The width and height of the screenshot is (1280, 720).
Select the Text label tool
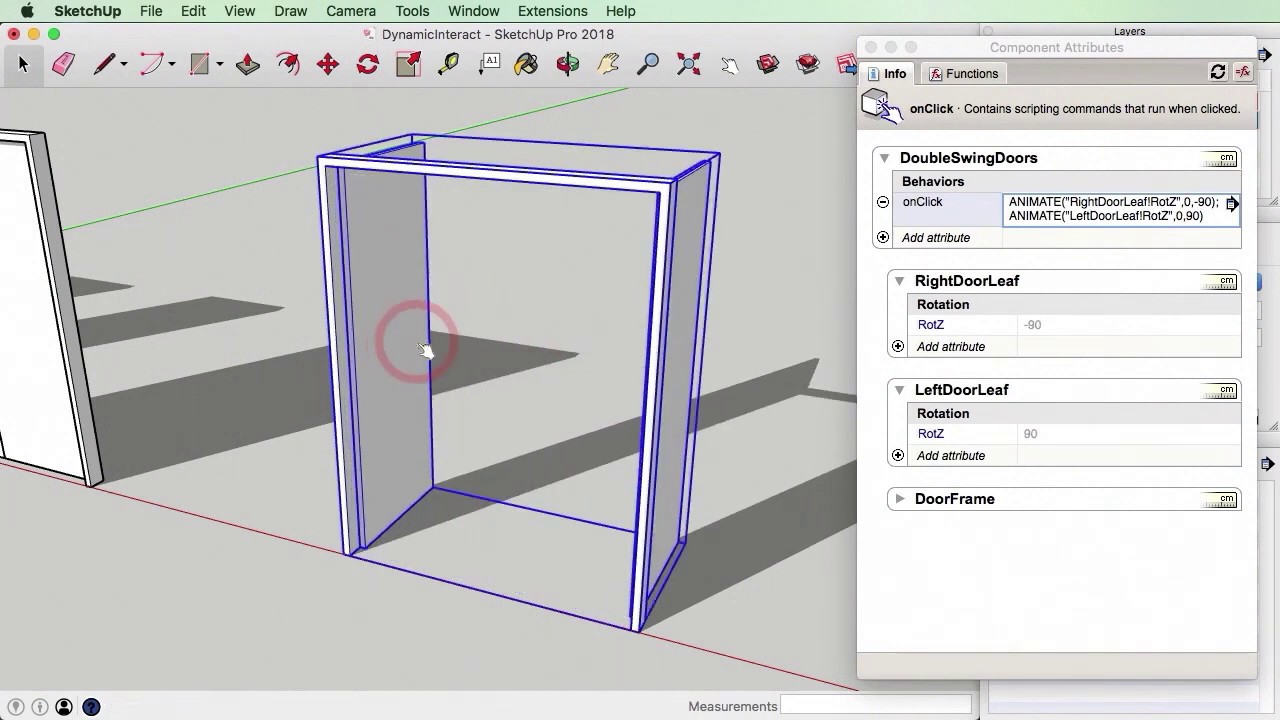click(x=488, y=64)
